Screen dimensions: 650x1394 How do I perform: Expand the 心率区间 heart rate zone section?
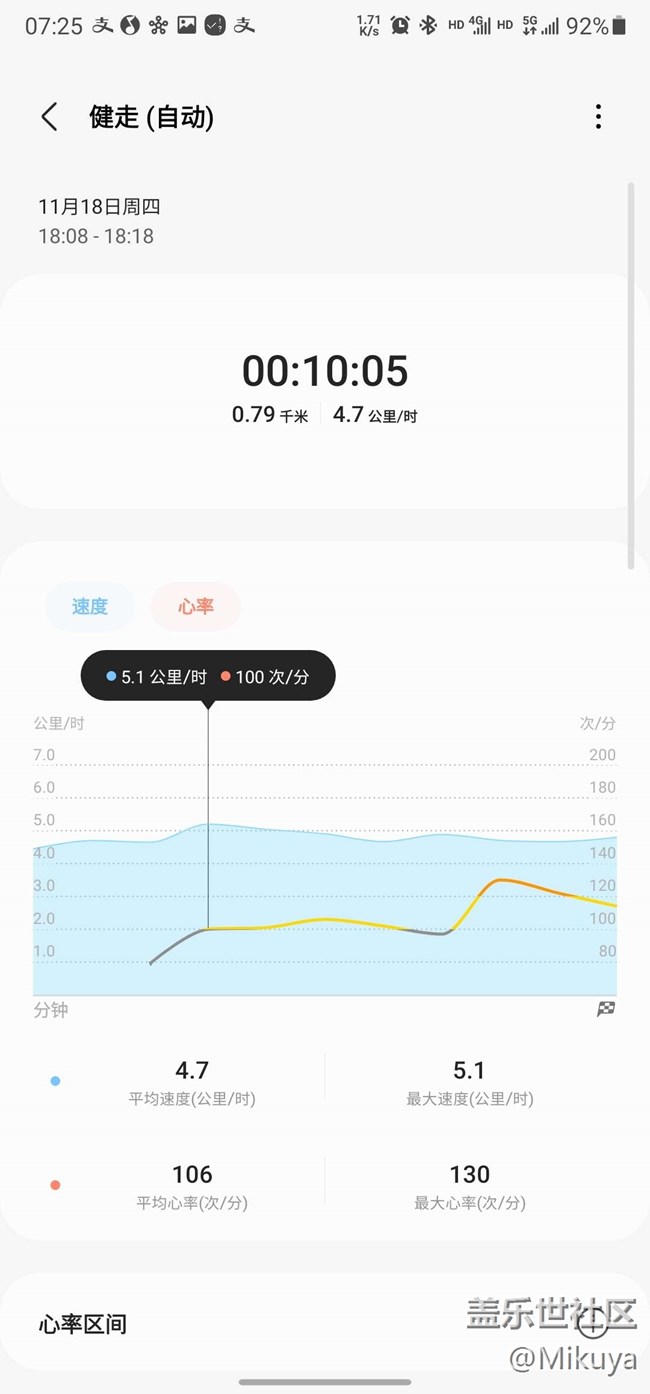325,1324
